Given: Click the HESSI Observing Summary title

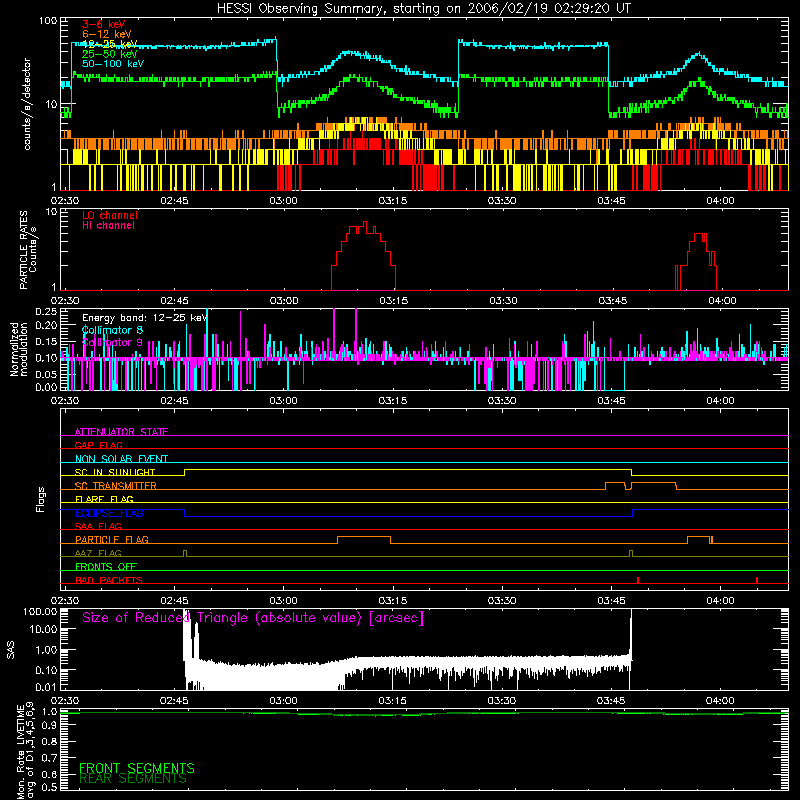Looking at the screenshot, I should pos(423,8).
